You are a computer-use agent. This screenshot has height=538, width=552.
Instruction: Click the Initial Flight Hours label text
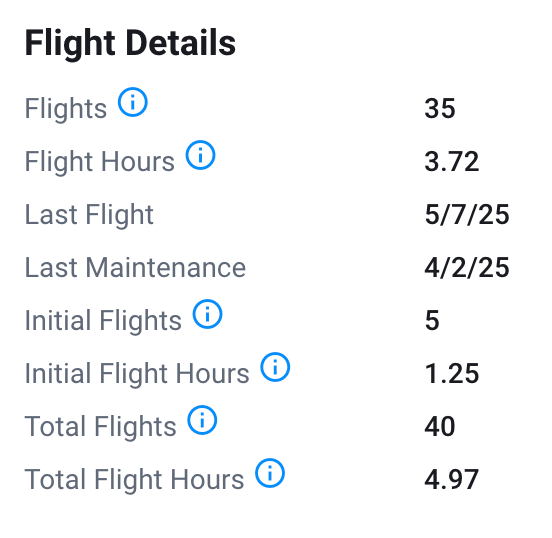tap(137, 374)
